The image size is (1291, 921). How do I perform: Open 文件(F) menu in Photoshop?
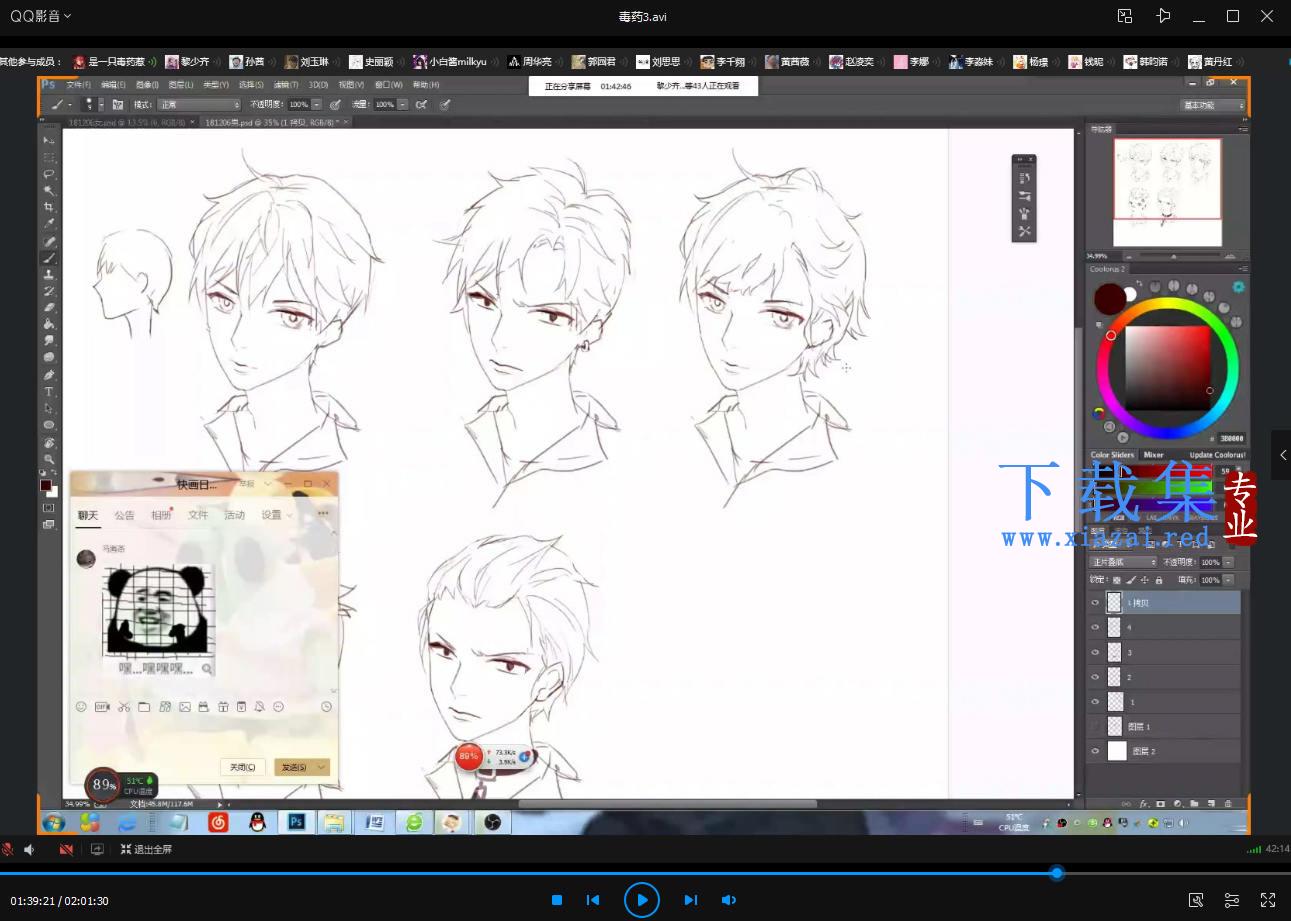[x=78, y=85]
